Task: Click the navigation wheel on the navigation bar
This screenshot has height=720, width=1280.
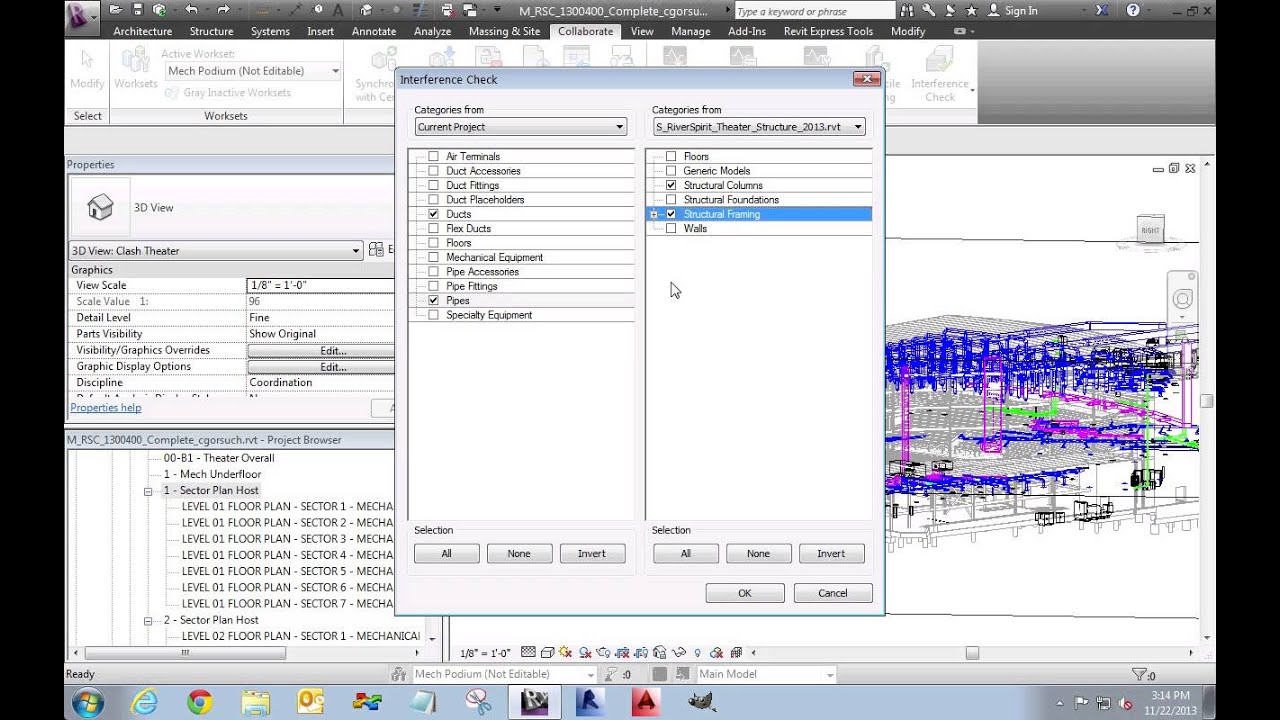Action: 1183,299
